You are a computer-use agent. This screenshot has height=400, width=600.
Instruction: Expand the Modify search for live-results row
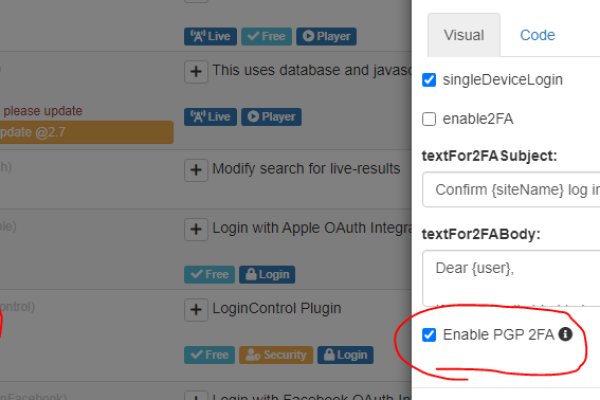[196, 170]
